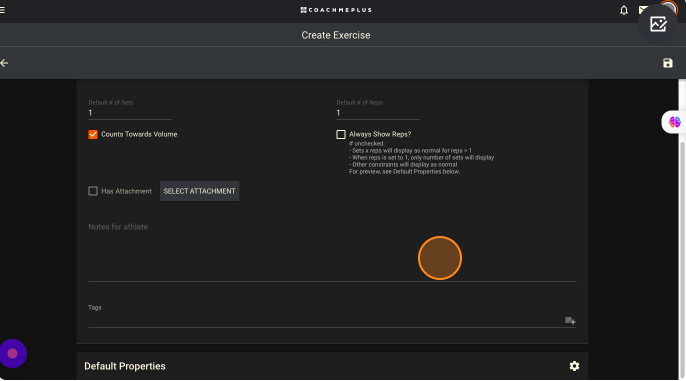Click the Create Exercise title
686x381 pixels.
(x=336, y=35)
